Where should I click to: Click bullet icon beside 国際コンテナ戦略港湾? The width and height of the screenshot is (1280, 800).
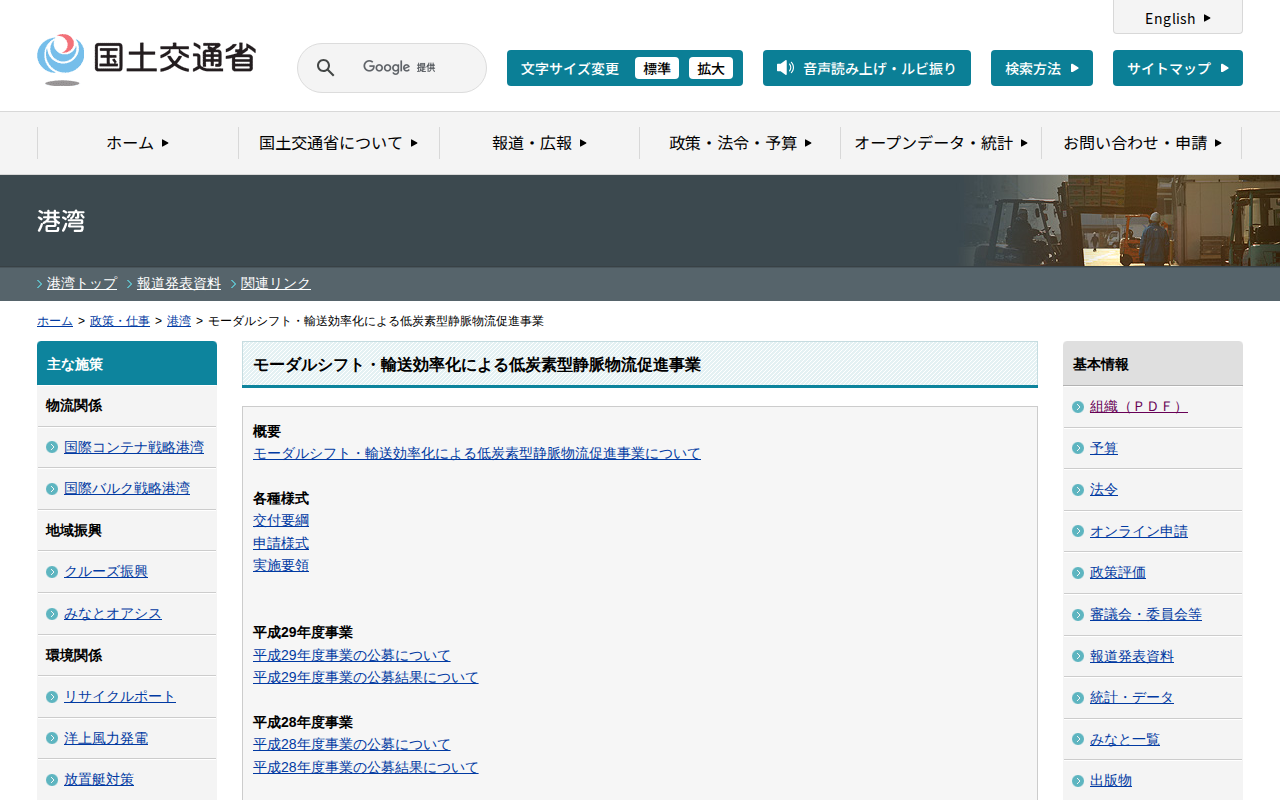pyautogui.click(x=52, y=447)
